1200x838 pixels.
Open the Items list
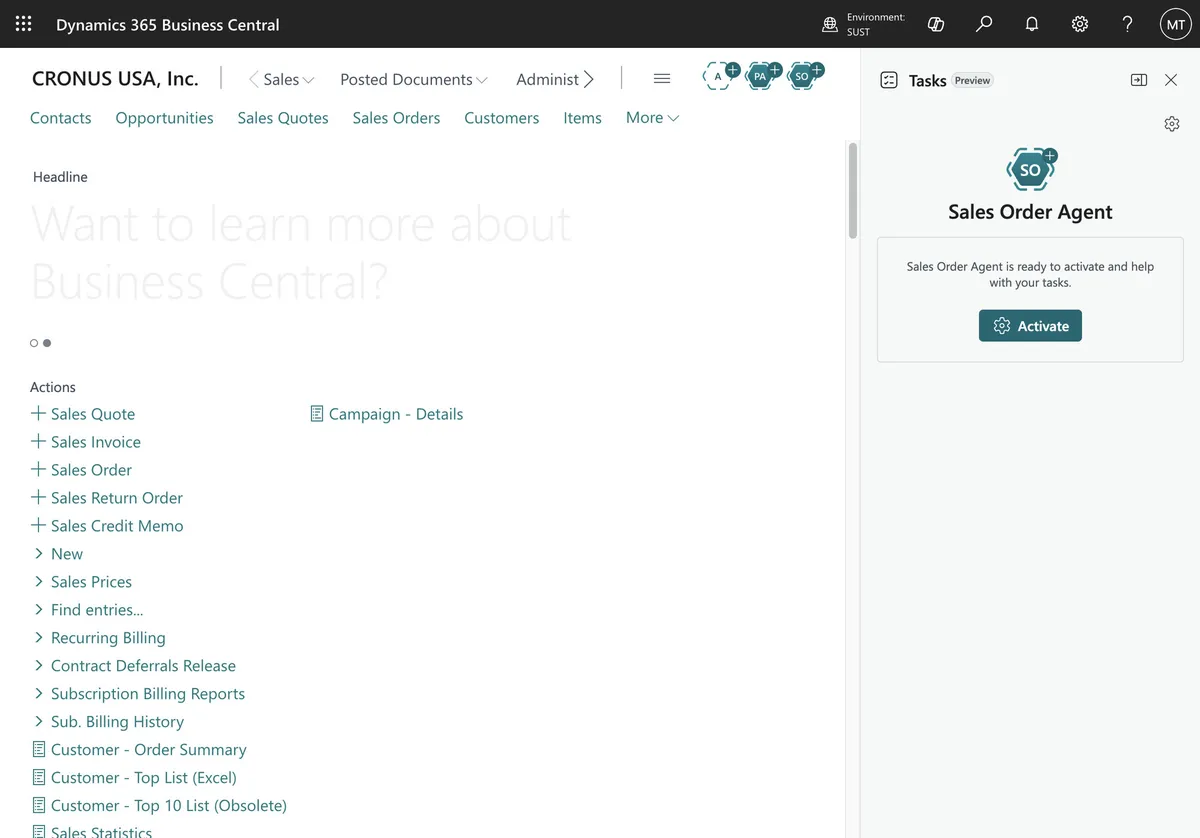coord(582,117)
